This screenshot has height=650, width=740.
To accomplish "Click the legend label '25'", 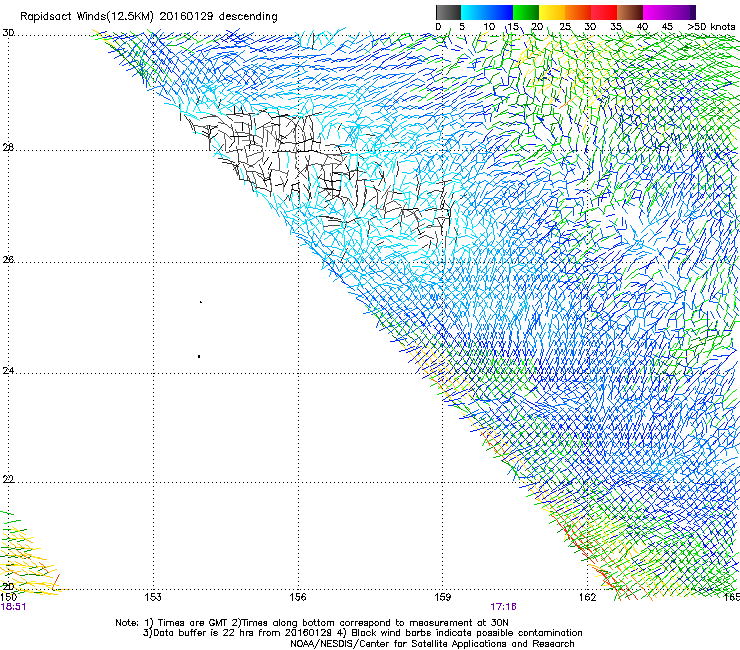I will pos(565,27).
